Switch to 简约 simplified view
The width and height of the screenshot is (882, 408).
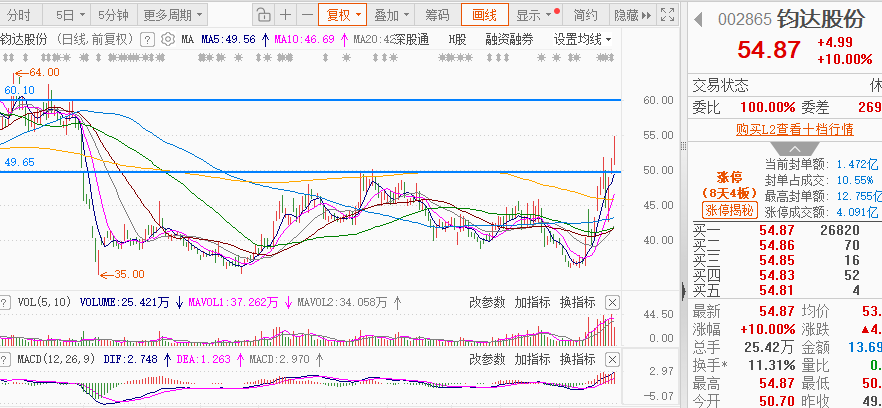click(586, 15)
